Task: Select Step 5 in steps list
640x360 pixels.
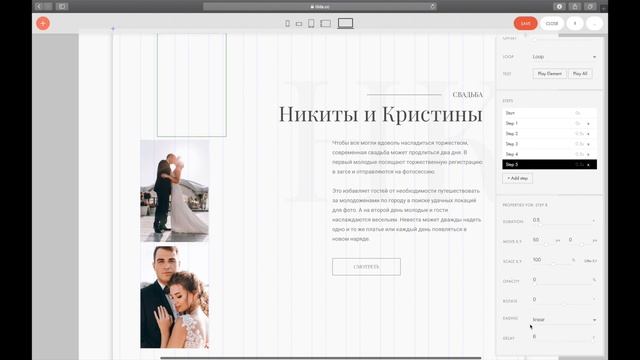Action: pos(549,164)
